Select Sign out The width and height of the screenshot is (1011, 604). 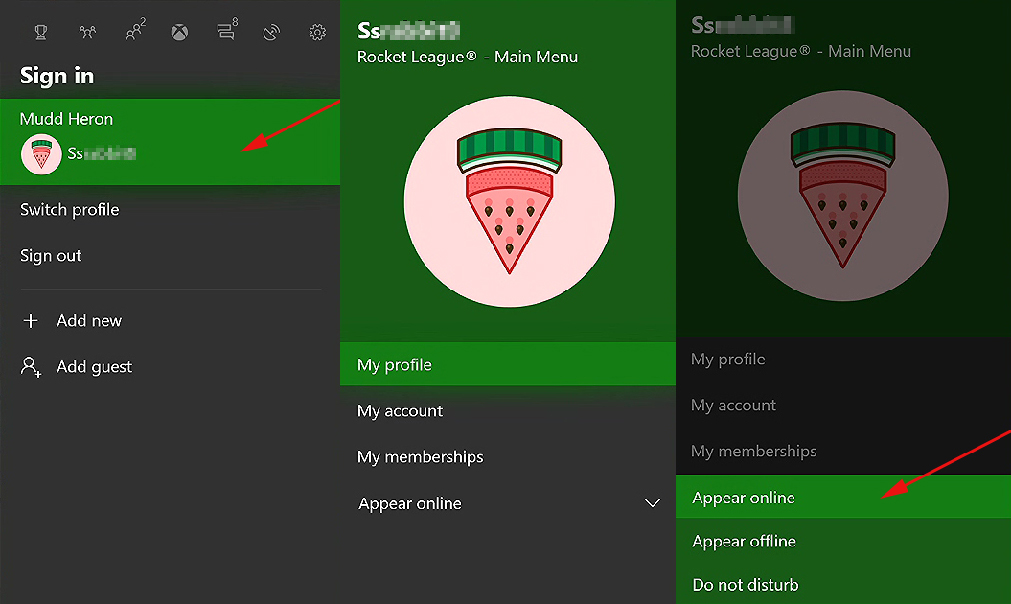[51, 256]
